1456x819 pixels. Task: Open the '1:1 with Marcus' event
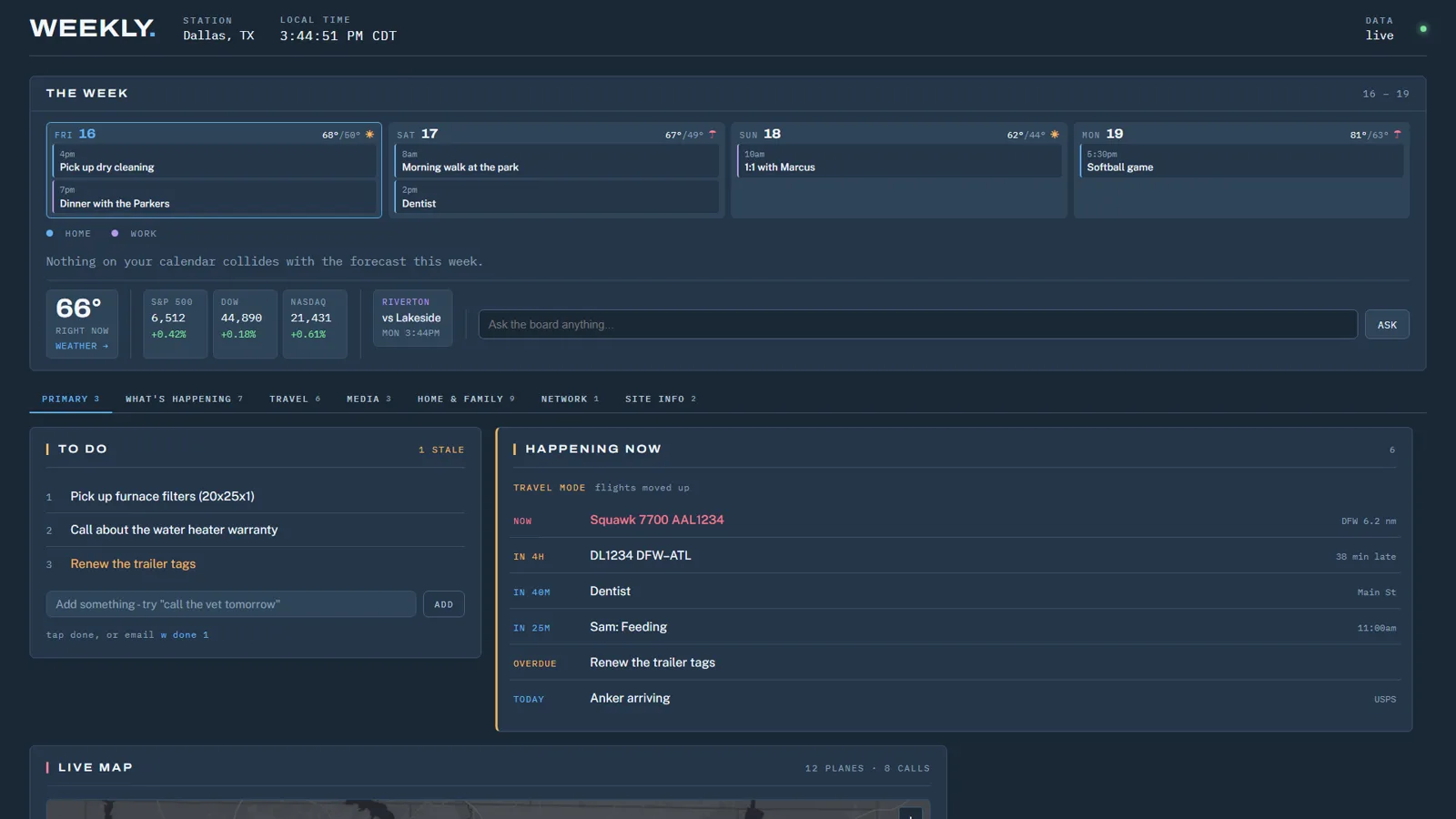(899, 162)
